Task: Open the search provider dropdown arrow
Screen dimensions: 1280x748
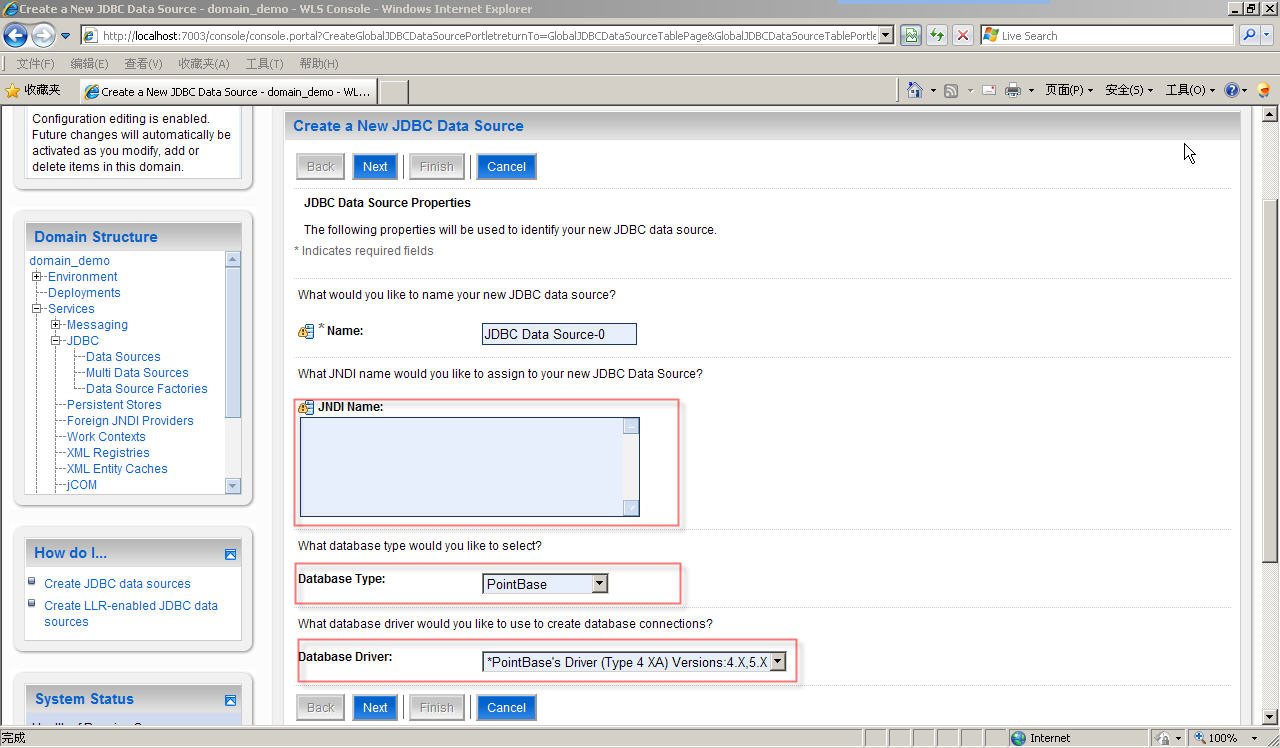Action: (x=1267, y=35)
